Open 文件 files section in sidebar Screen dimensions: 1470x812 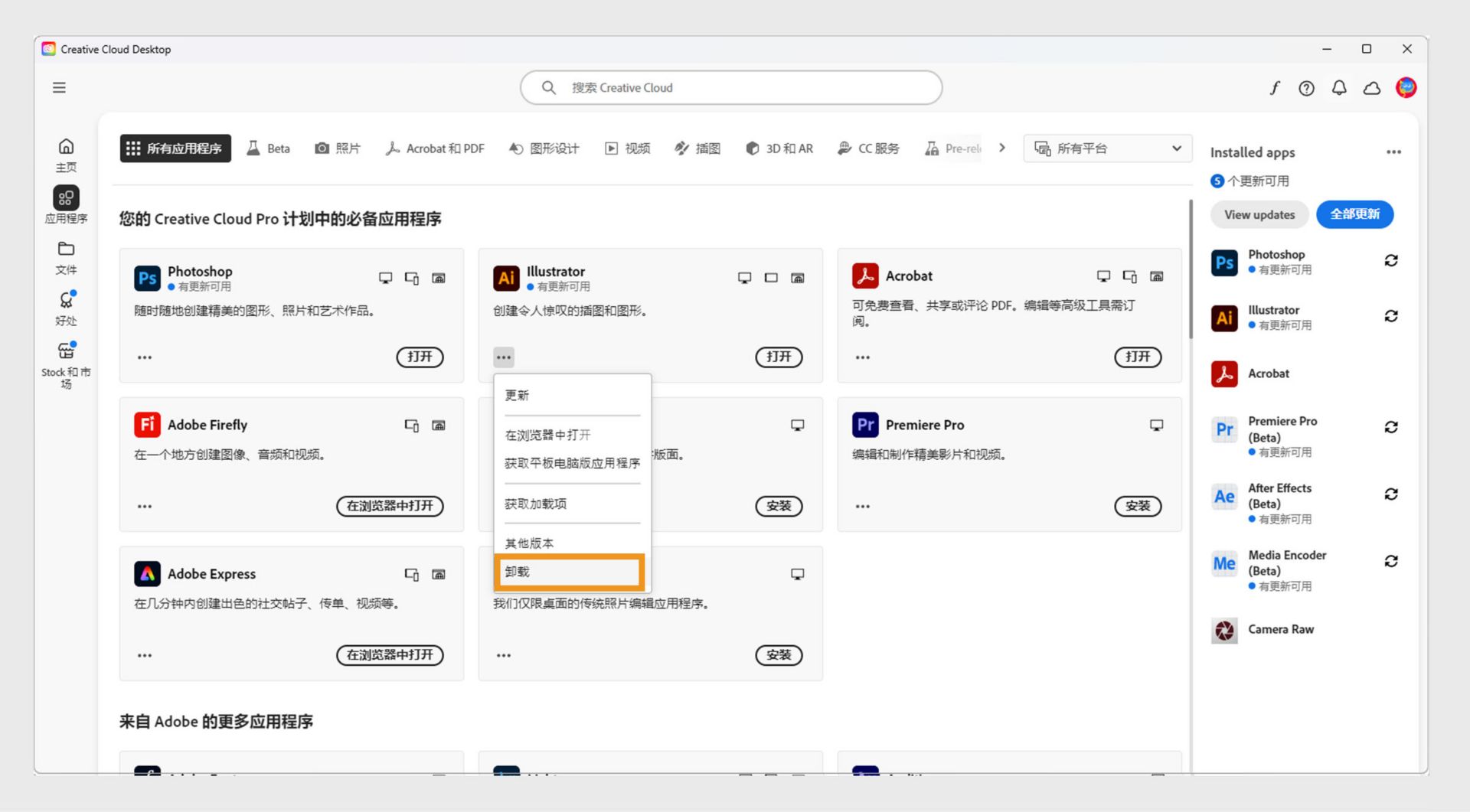[67, 258]
